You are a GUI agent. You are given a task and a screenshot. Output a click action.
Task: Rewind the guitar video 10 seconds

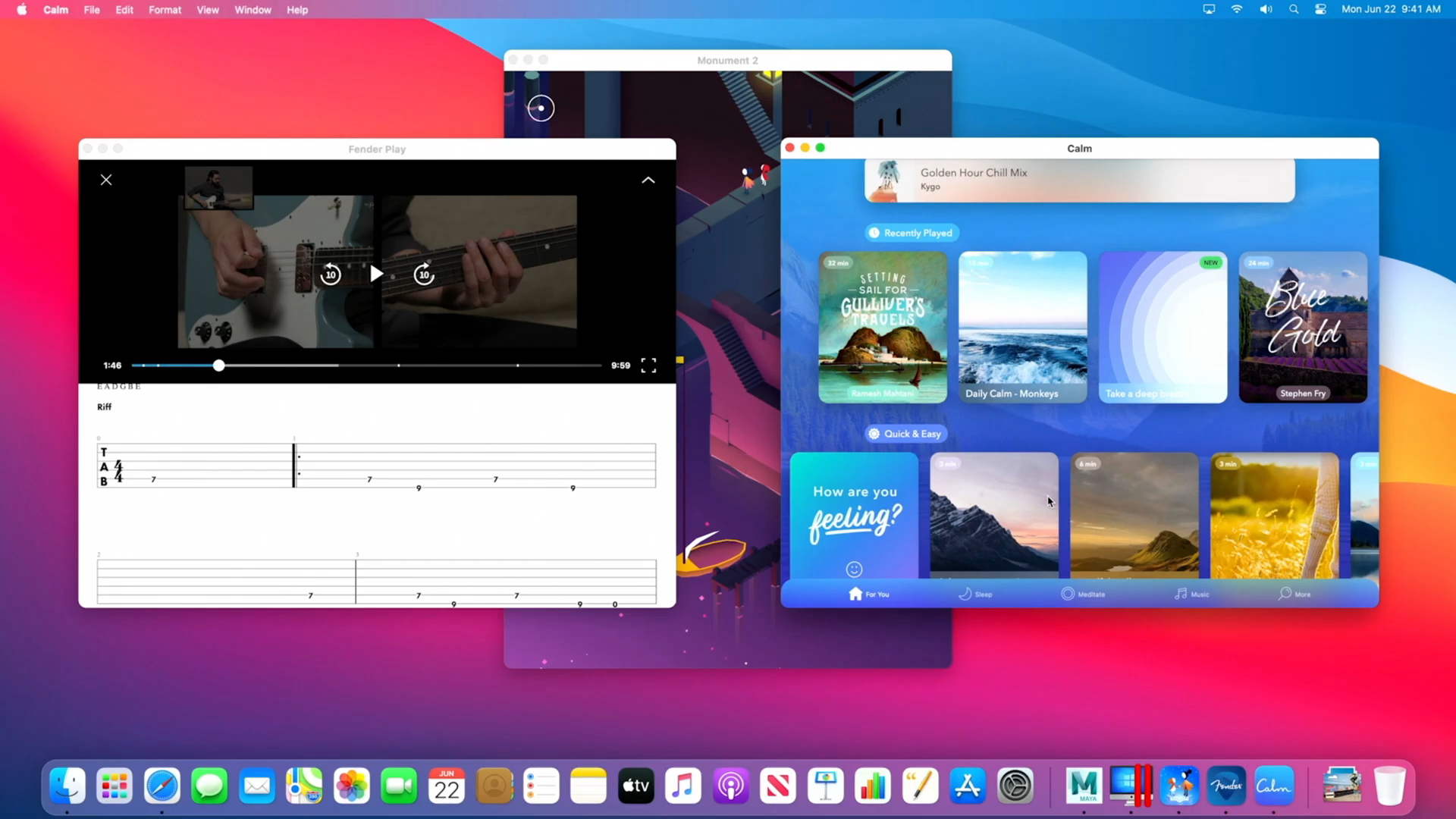(331, 274)
